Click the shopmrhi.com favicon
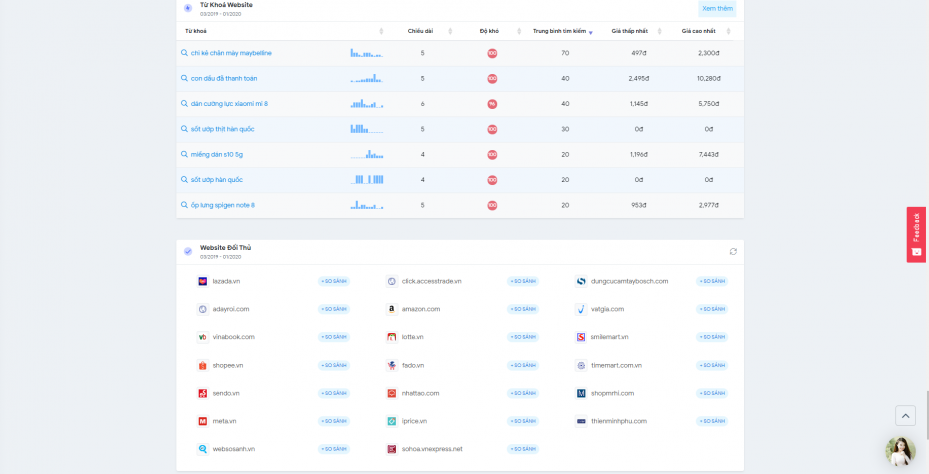Screen dimensions: 929x474 click(581, 393)
